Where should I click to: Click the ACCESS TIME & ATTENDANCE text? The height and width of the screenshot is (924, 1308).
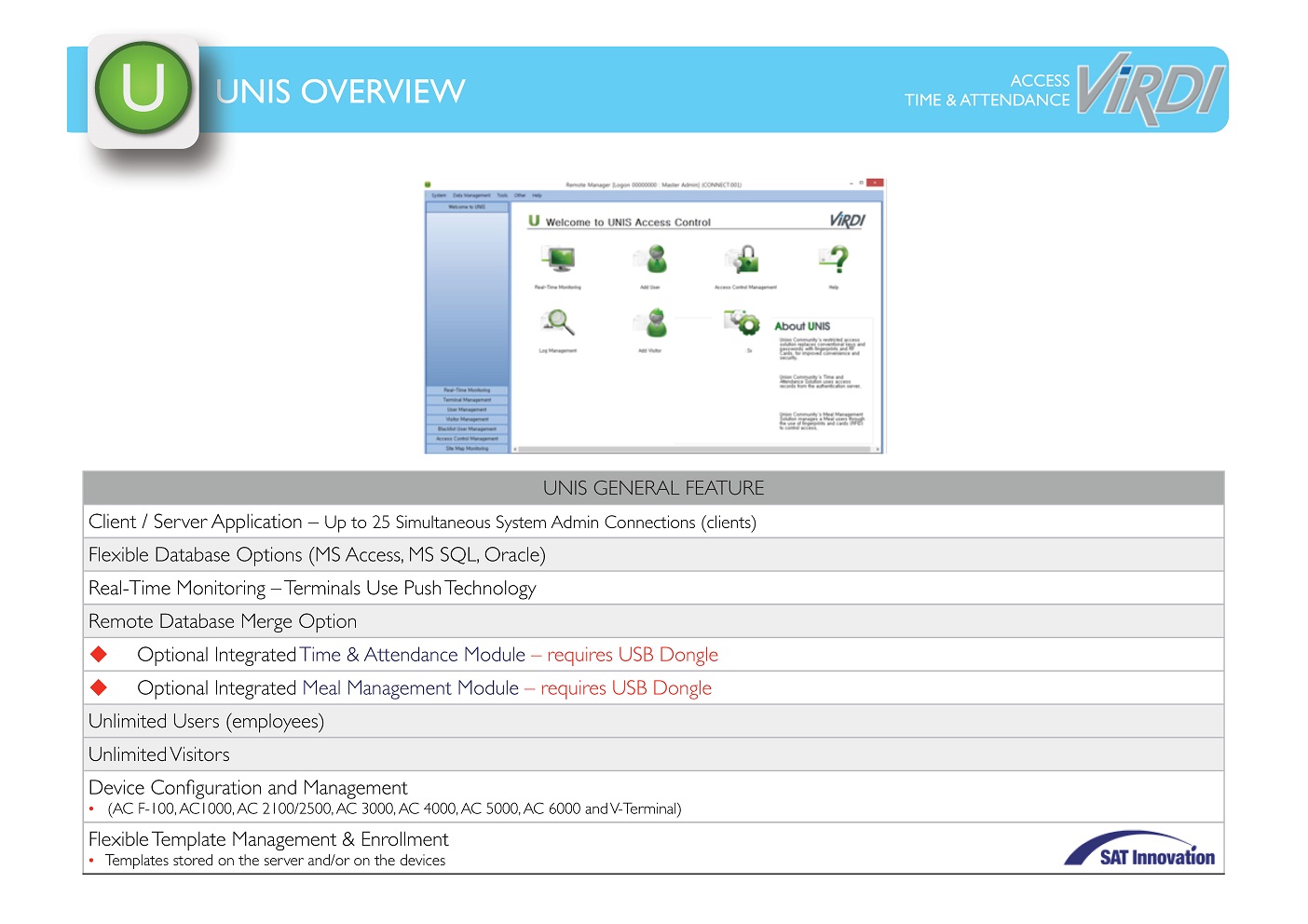pos(988,90)
